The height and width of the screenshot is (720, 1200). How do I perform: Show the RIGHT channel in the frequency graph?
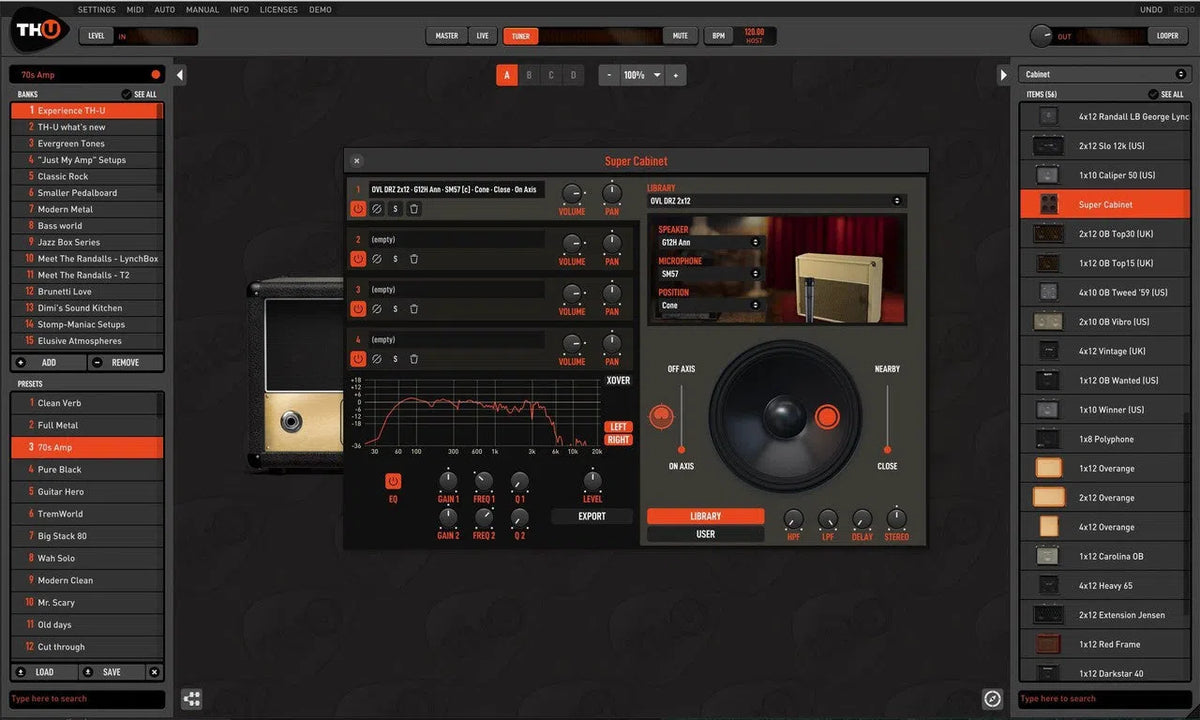[x=618, y=440]
